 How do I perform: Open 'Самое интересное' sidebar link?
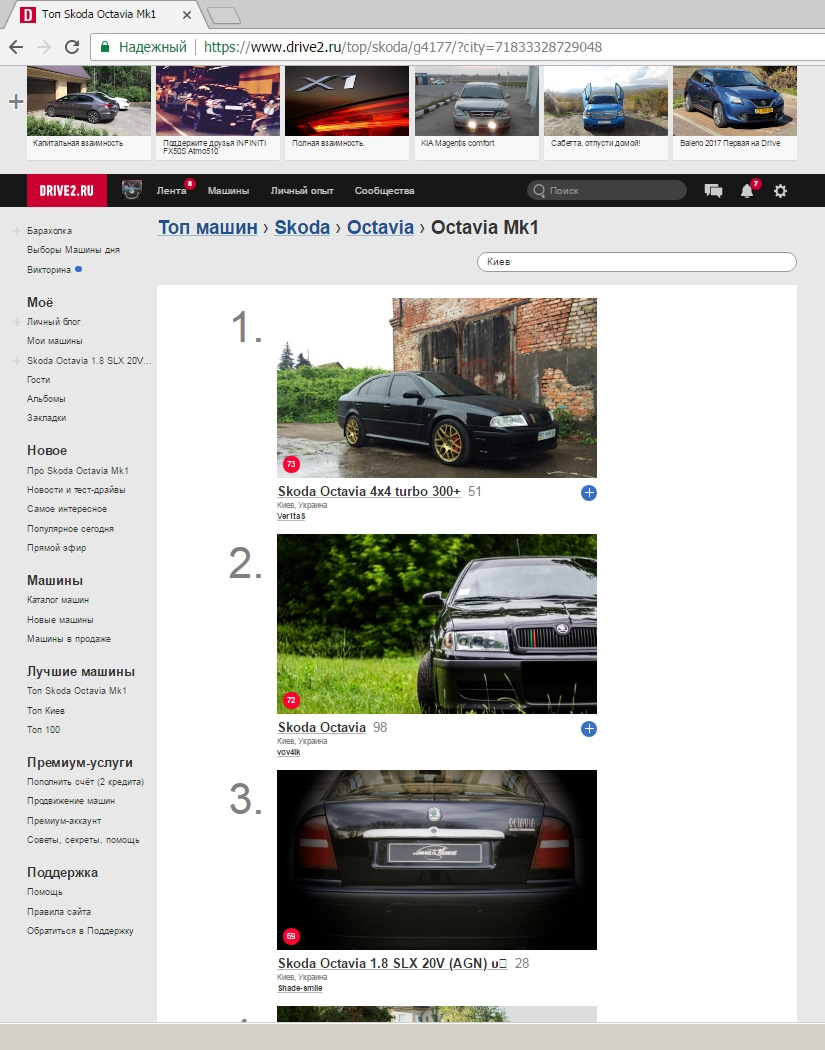67,509
